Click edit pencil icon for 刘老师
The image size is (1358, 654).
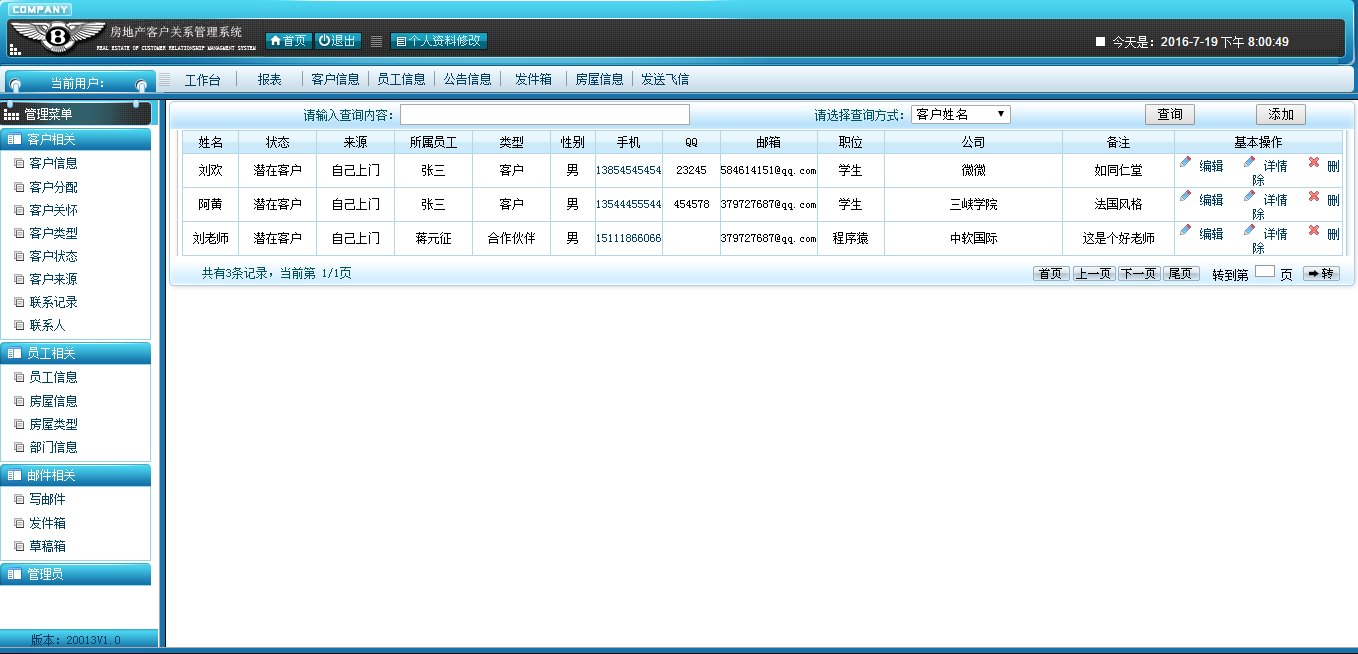1186,230
